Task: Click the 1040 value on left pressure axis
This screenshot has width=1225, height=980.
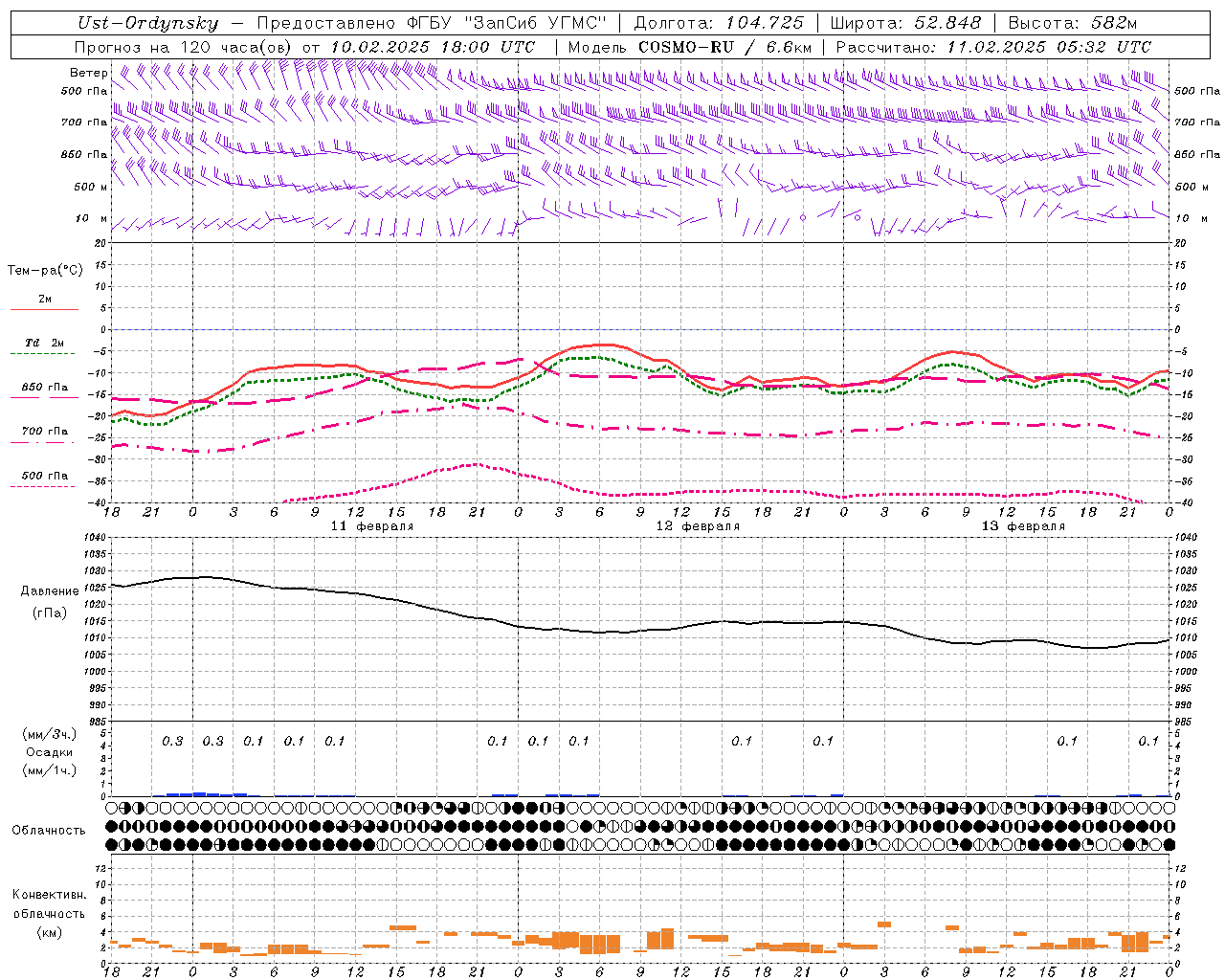Action: tap(93, 537)
